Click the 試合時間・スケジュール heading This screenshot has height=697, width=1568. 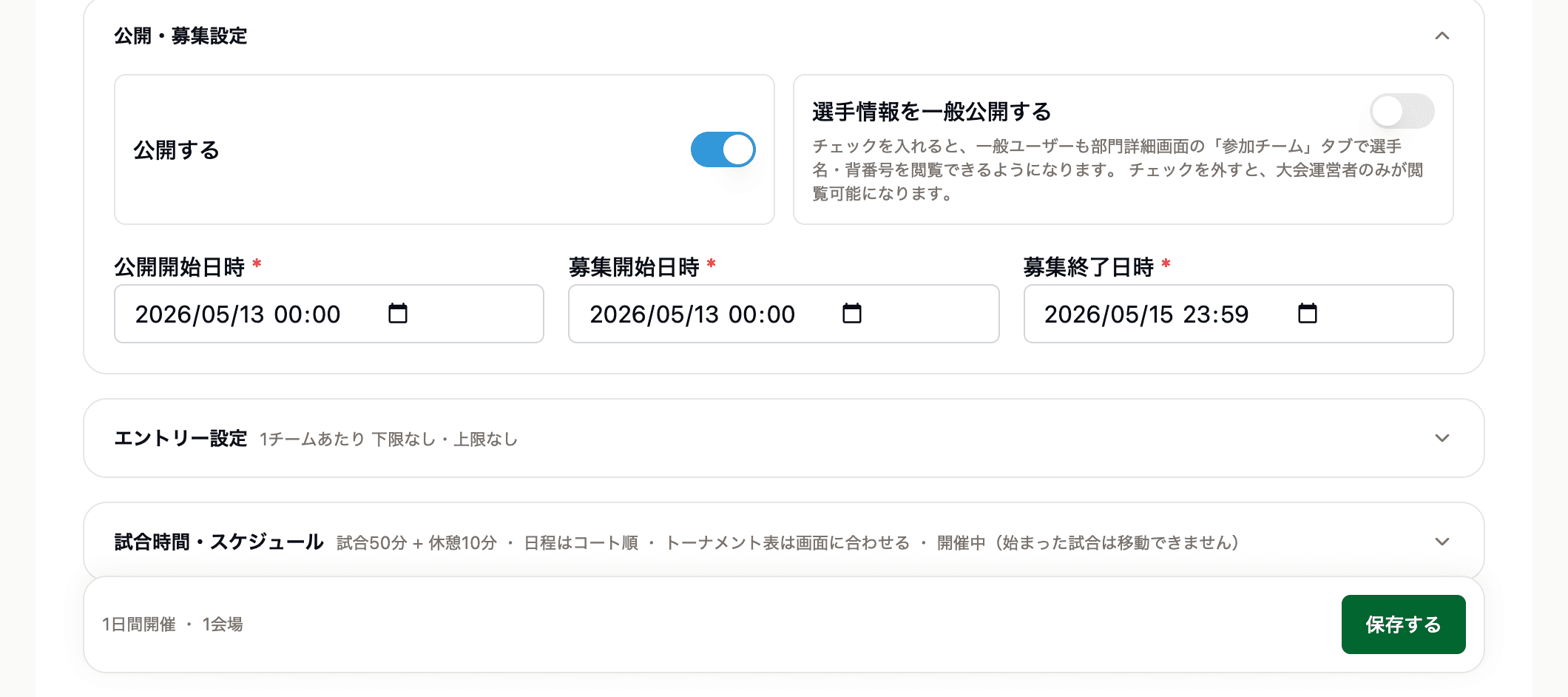(x=219, y=542)
